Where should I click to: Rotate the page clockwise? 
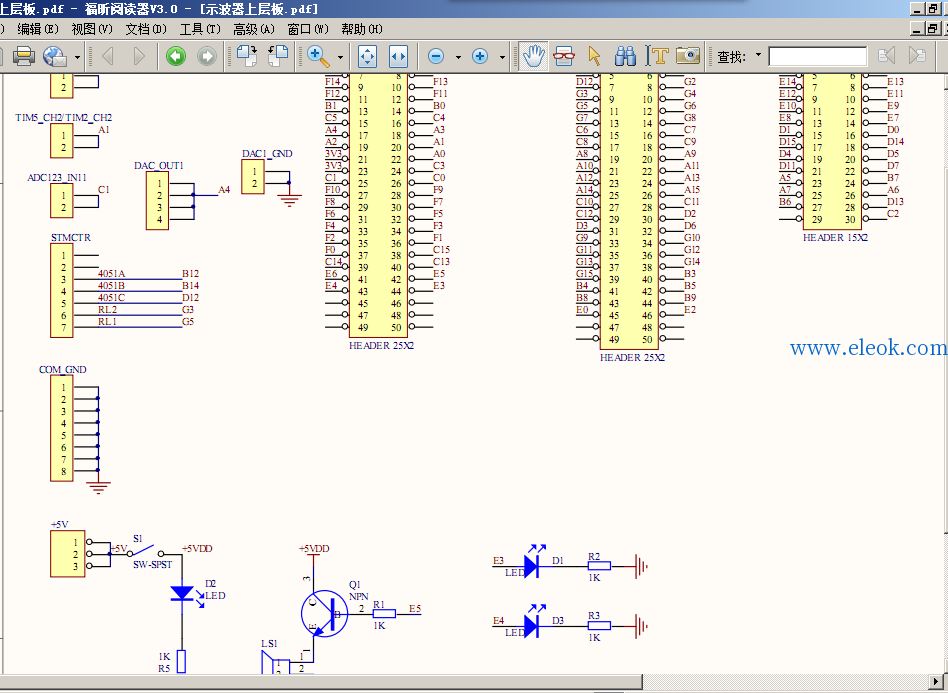[x=247, y=56]
